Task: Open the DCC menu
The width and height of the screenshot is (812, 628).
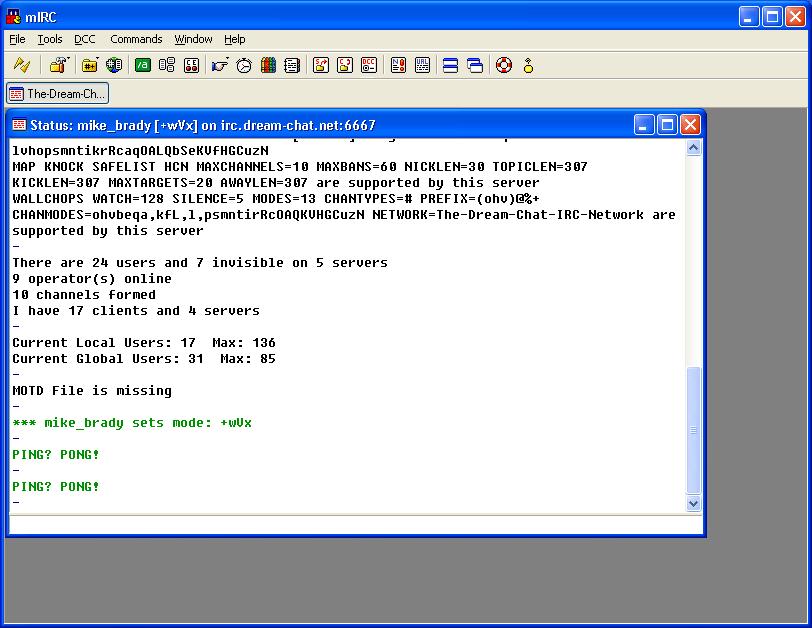Action: tap(84, 39)
